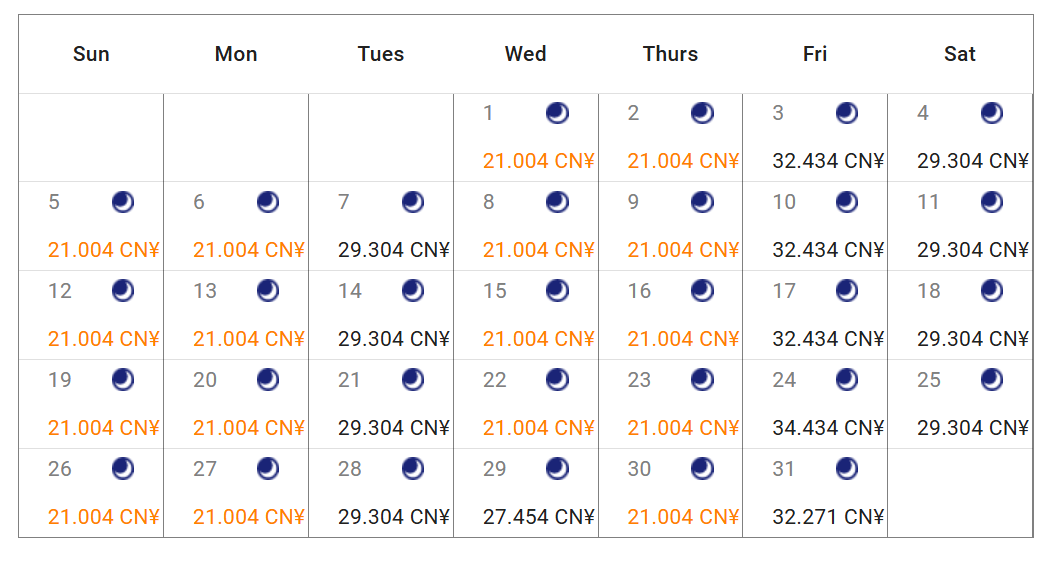This screenshot has width=1046, height=569.
Task: Click the moon icon on day 16
Action: (703, 291)
